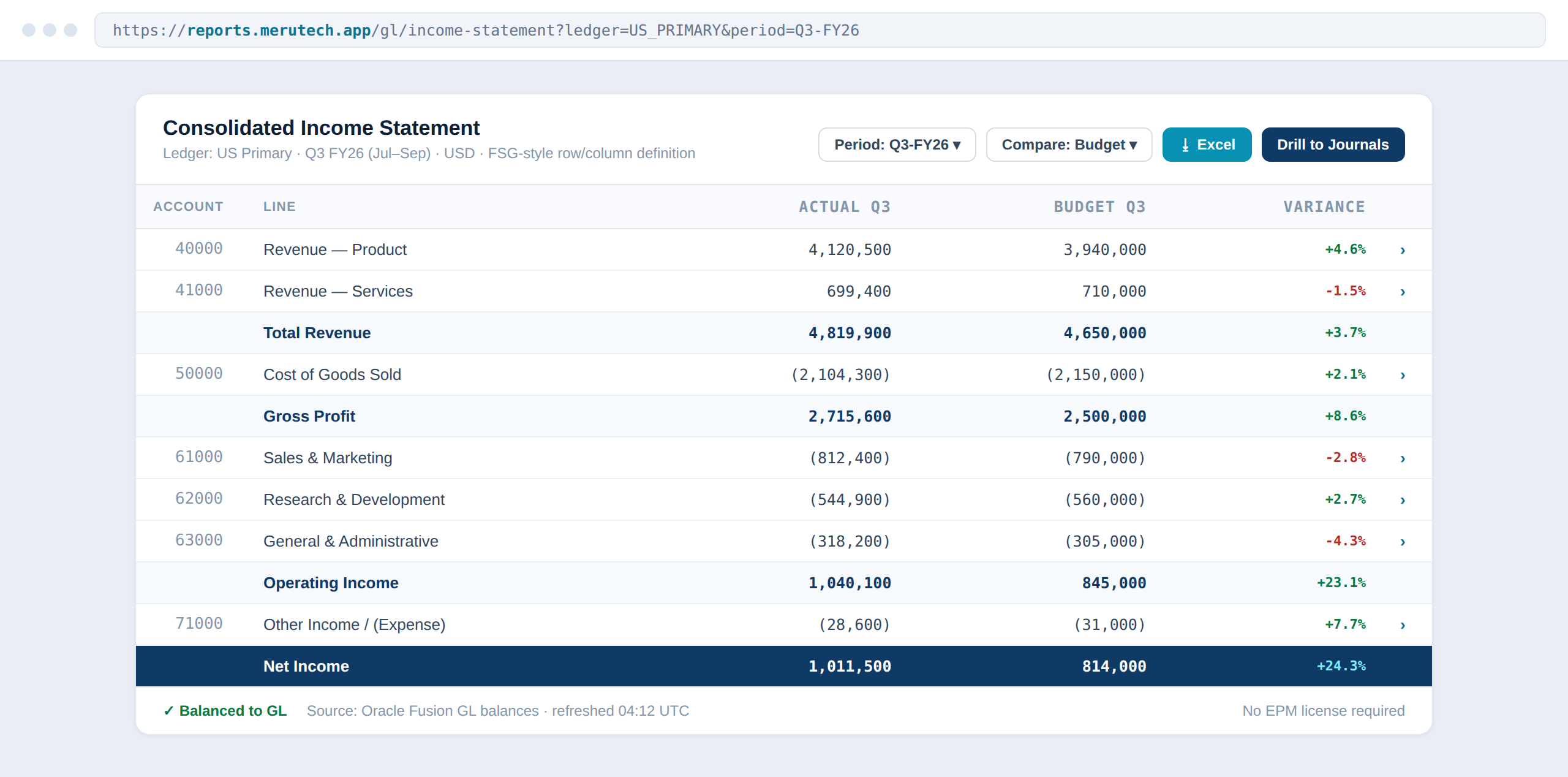Viewport: 1568px width, 777px height.
Task: Click actual value 699,400
Action: point(859,291)
